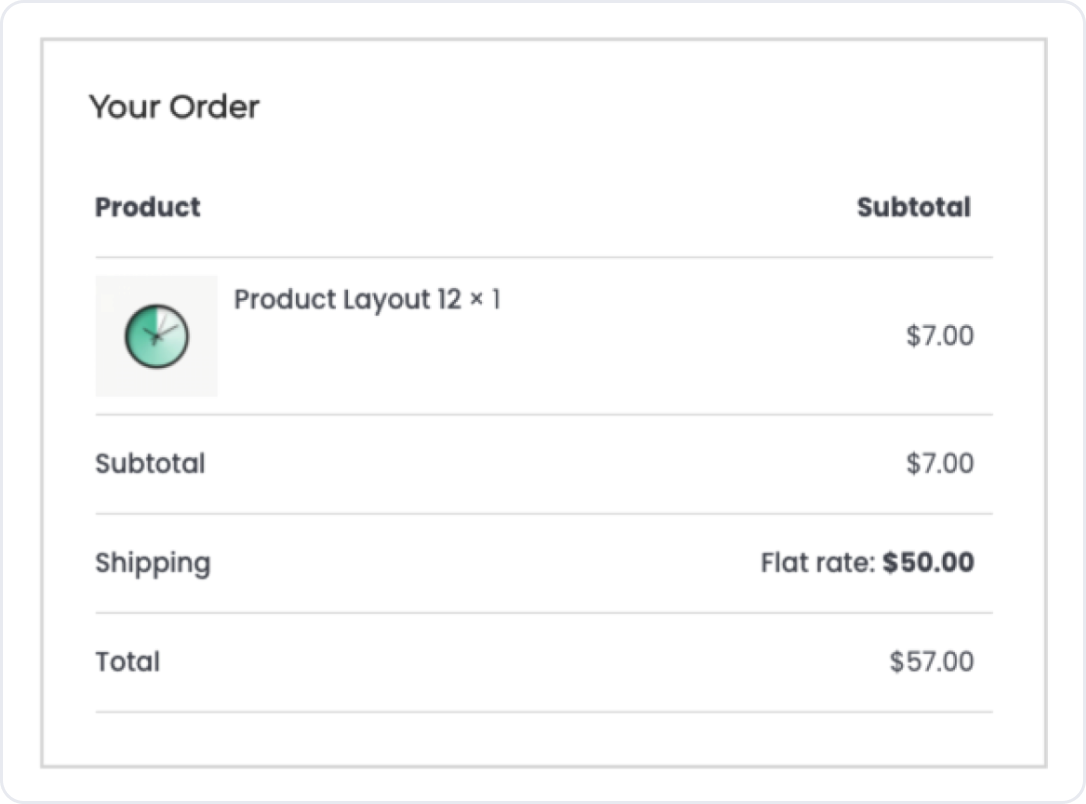Click the divider line under the column headers
Image resolution: width=1086 pixels, height=804 pixels.
[544, 257]
